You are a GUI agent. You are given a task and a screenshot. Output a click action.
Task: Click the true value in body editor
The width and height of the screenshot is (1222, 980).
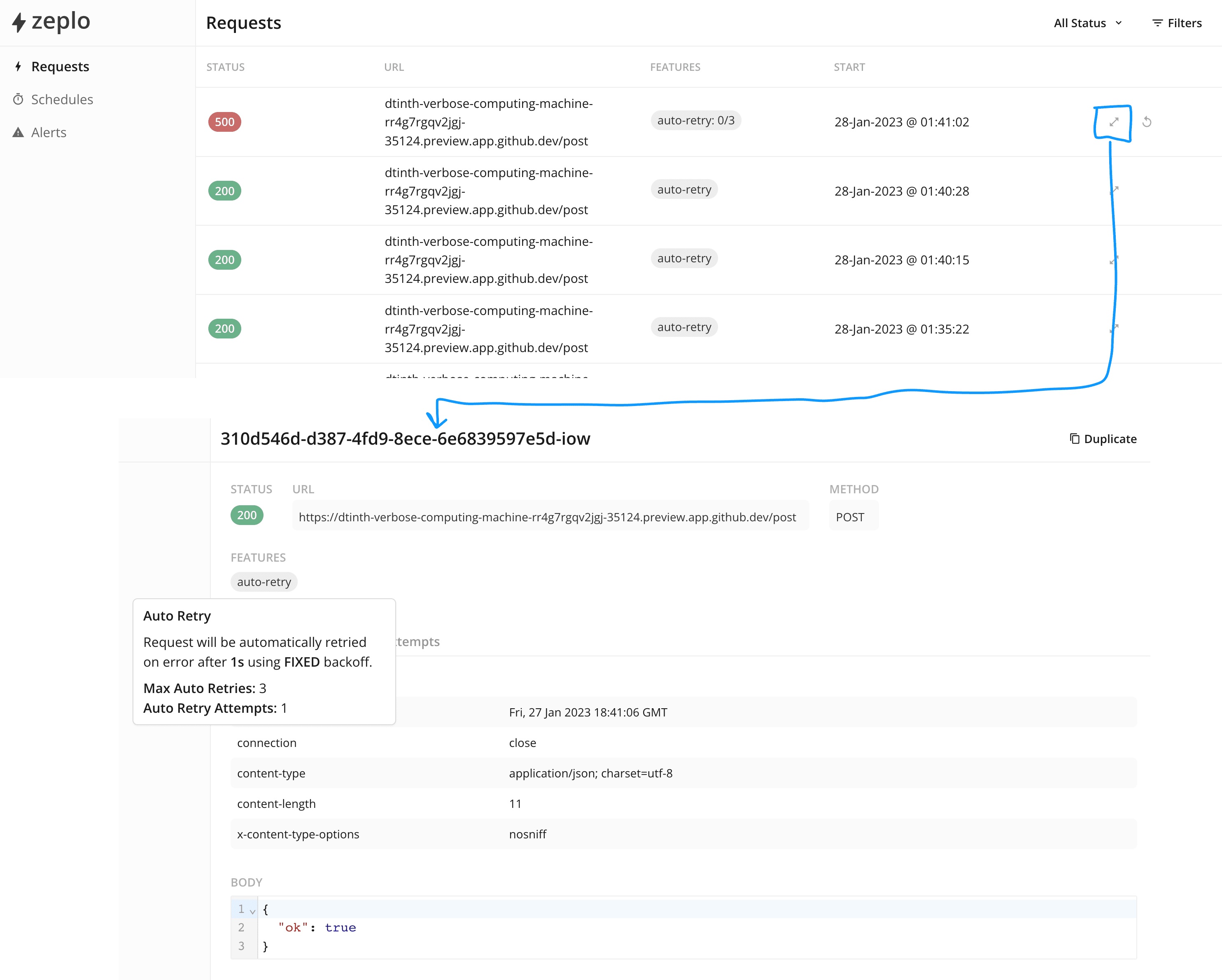[340, 927]
